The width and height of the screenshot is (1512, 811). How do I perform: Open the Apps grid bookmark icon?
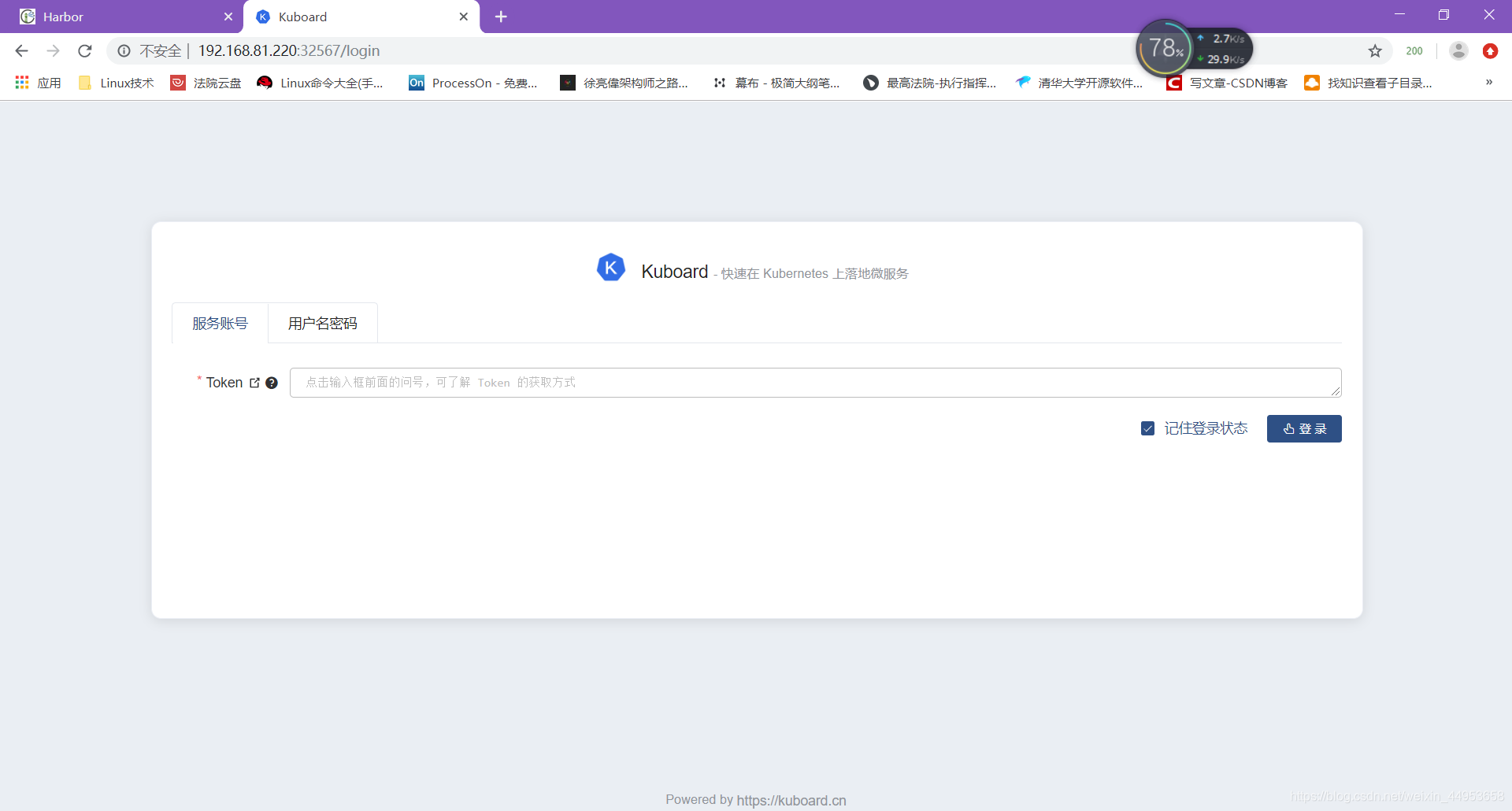[22, 83]
